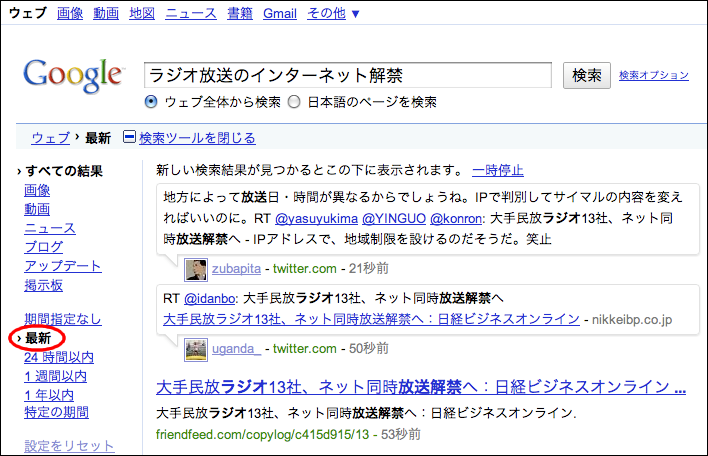The width and height of the screenshot is (708, 456).
Task: Expand the その他 dropdown menu
Action: click(x=333, y=14)
